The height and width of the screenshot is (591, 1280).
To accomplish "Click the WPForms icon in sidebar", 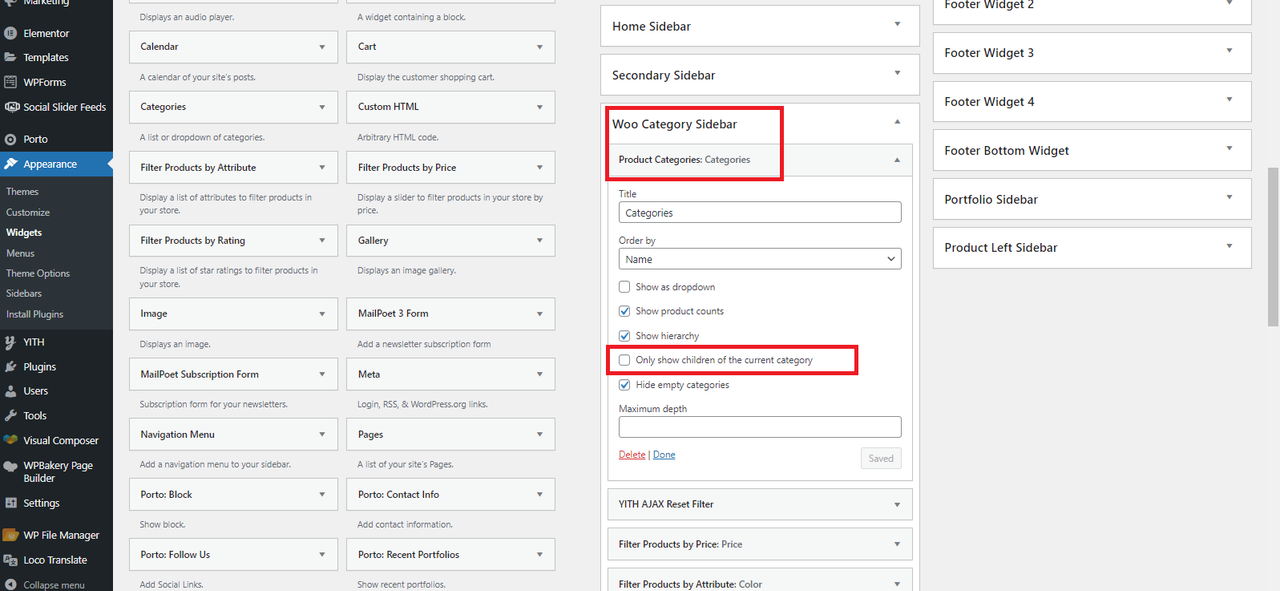I will click(x=11, y=82).
